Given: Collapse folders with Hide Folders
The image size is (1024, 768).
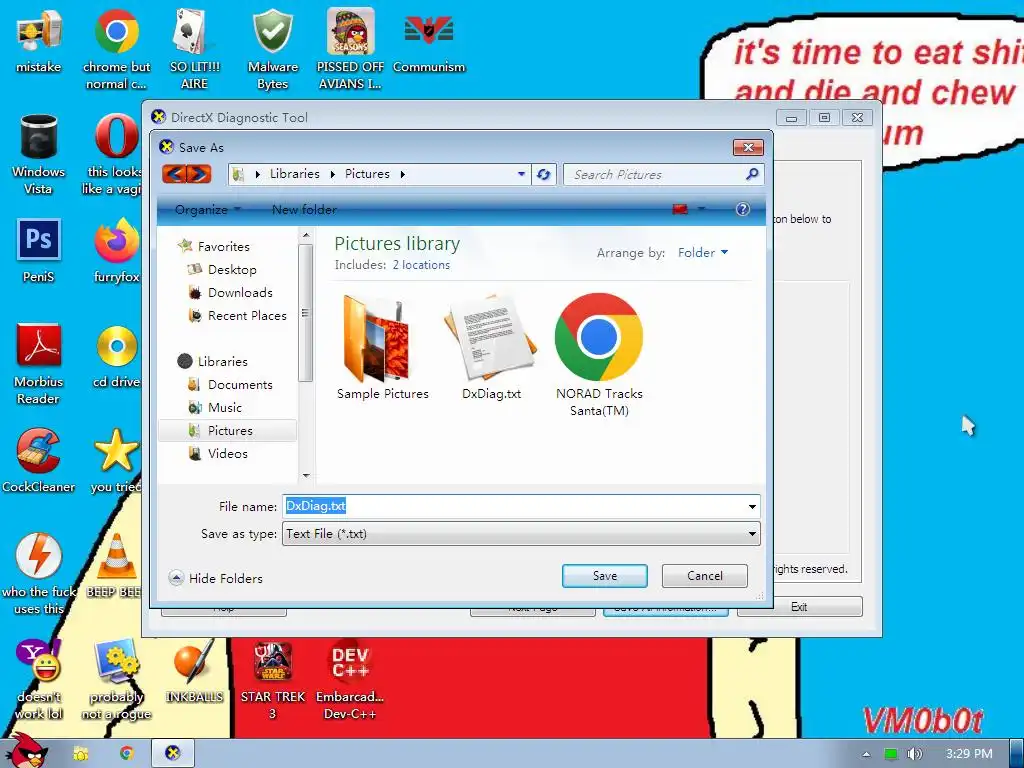Looking at the screenshot, I should [x=216, y=578].
